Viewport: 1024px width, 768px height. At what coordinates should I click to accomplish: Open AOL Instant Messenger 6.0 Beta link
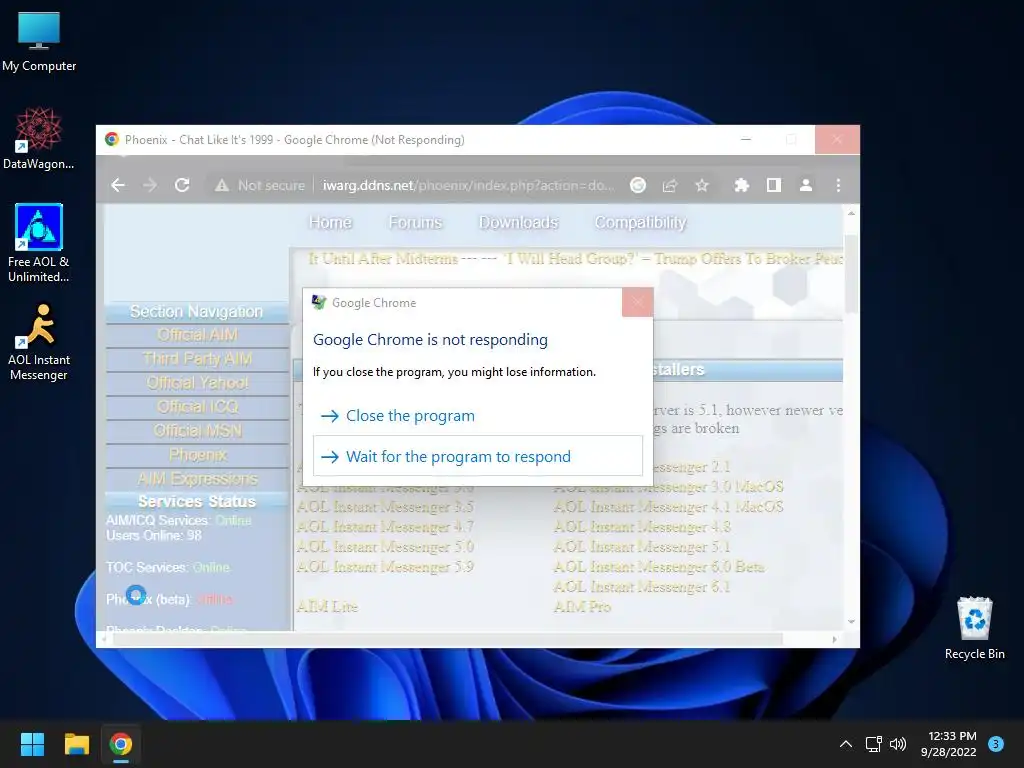click(x=658, y=567)
